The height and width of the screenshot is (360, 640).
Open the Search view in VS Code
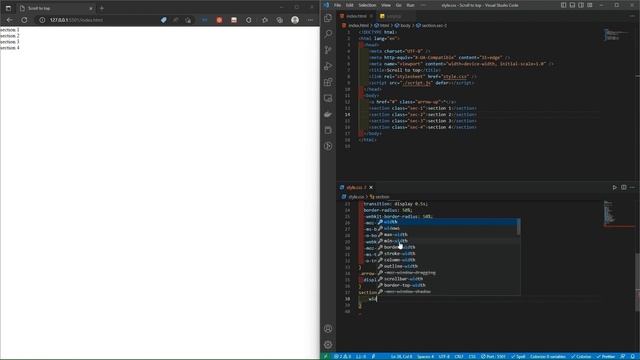point(328,34)
